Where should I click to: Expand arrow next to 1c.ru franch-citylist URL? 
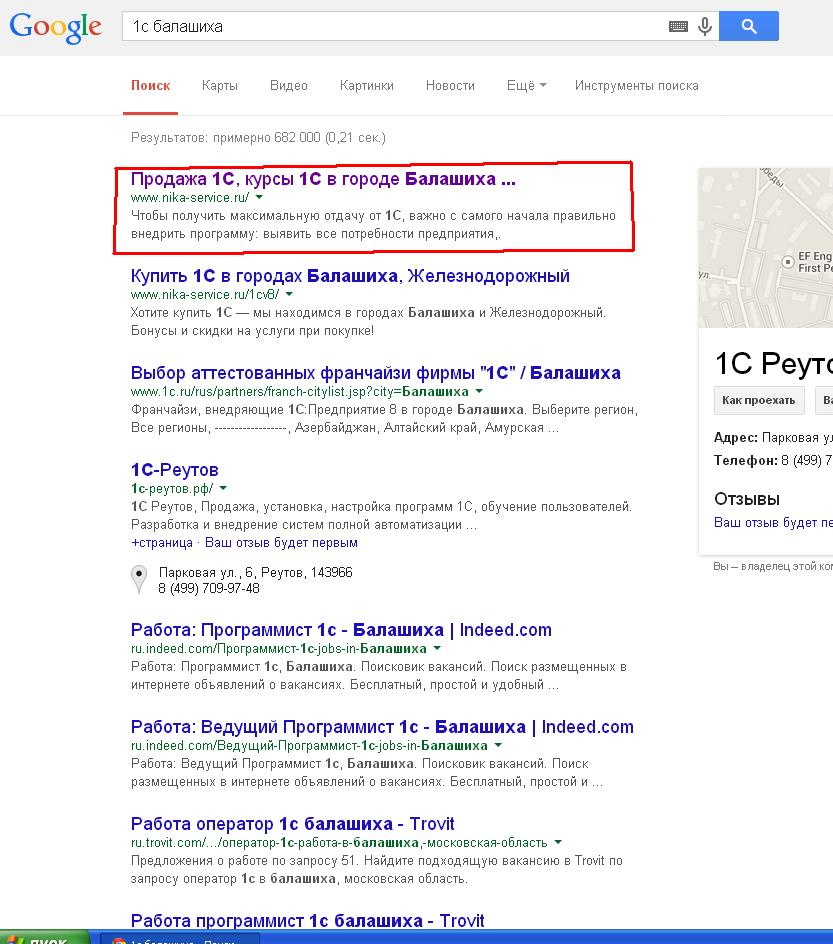[x=479, y=391]
